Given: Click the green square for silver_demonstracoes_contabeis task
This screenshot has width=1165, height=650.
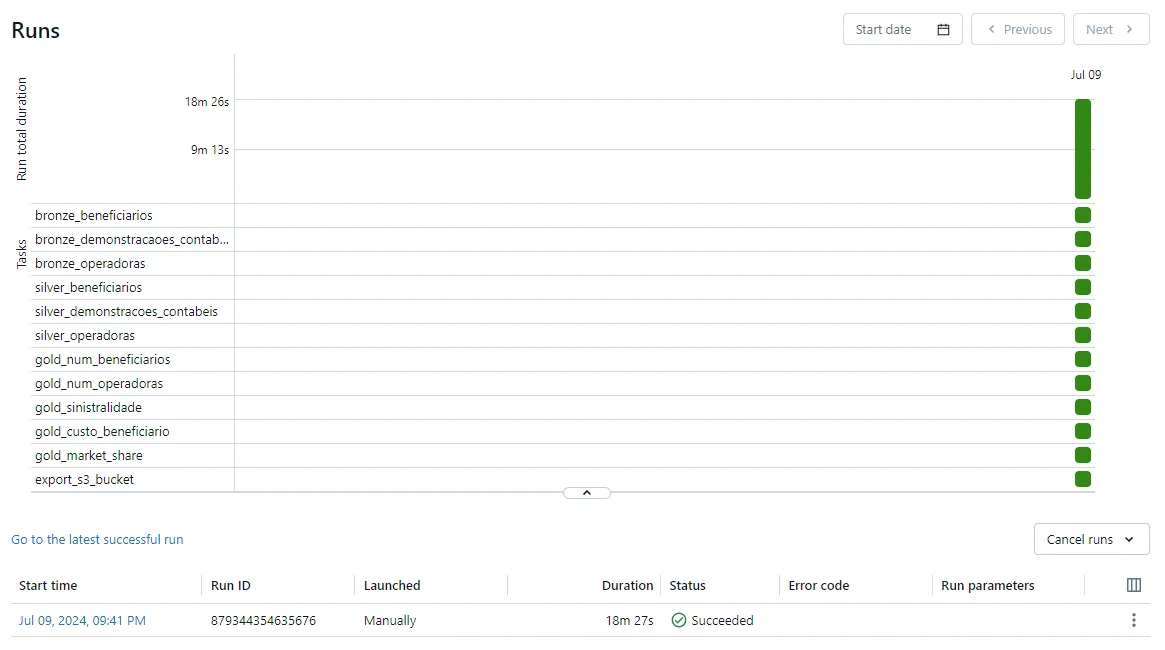Looking at the screenshot, I should pos(1083,311).
